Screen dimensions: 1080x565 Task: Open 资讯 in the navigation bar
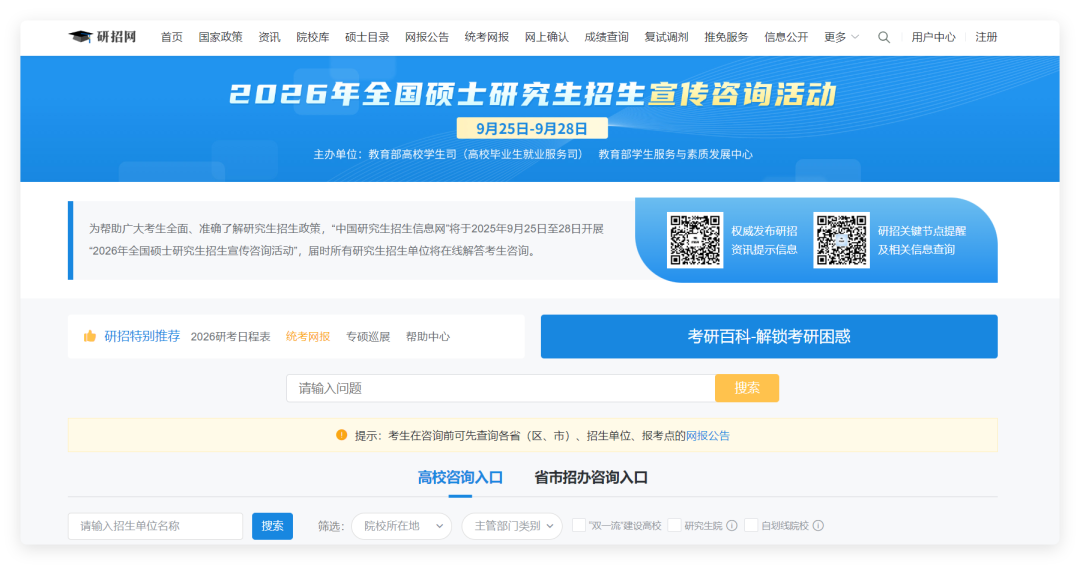tap(269, 37)
